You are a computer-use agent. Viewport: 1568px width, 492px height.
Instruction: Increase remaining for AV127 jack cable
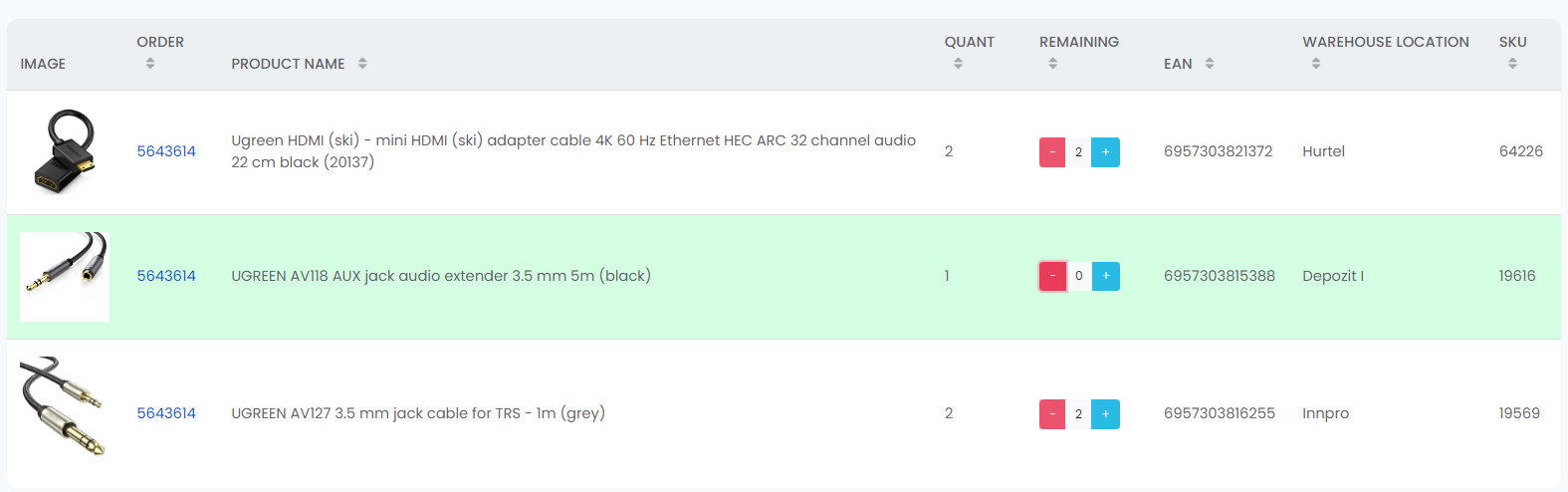[1105, 414]
